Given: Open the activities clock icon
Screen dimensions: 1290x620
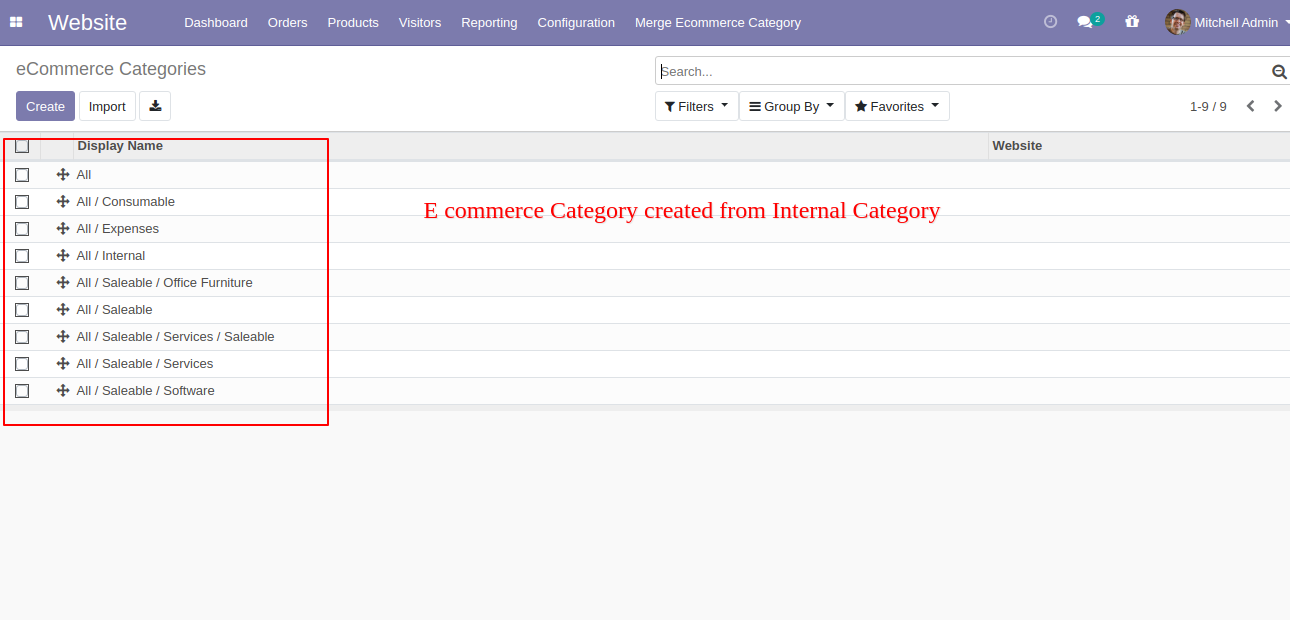Looking at the screenshot, I should click(x=1050, y=21).
